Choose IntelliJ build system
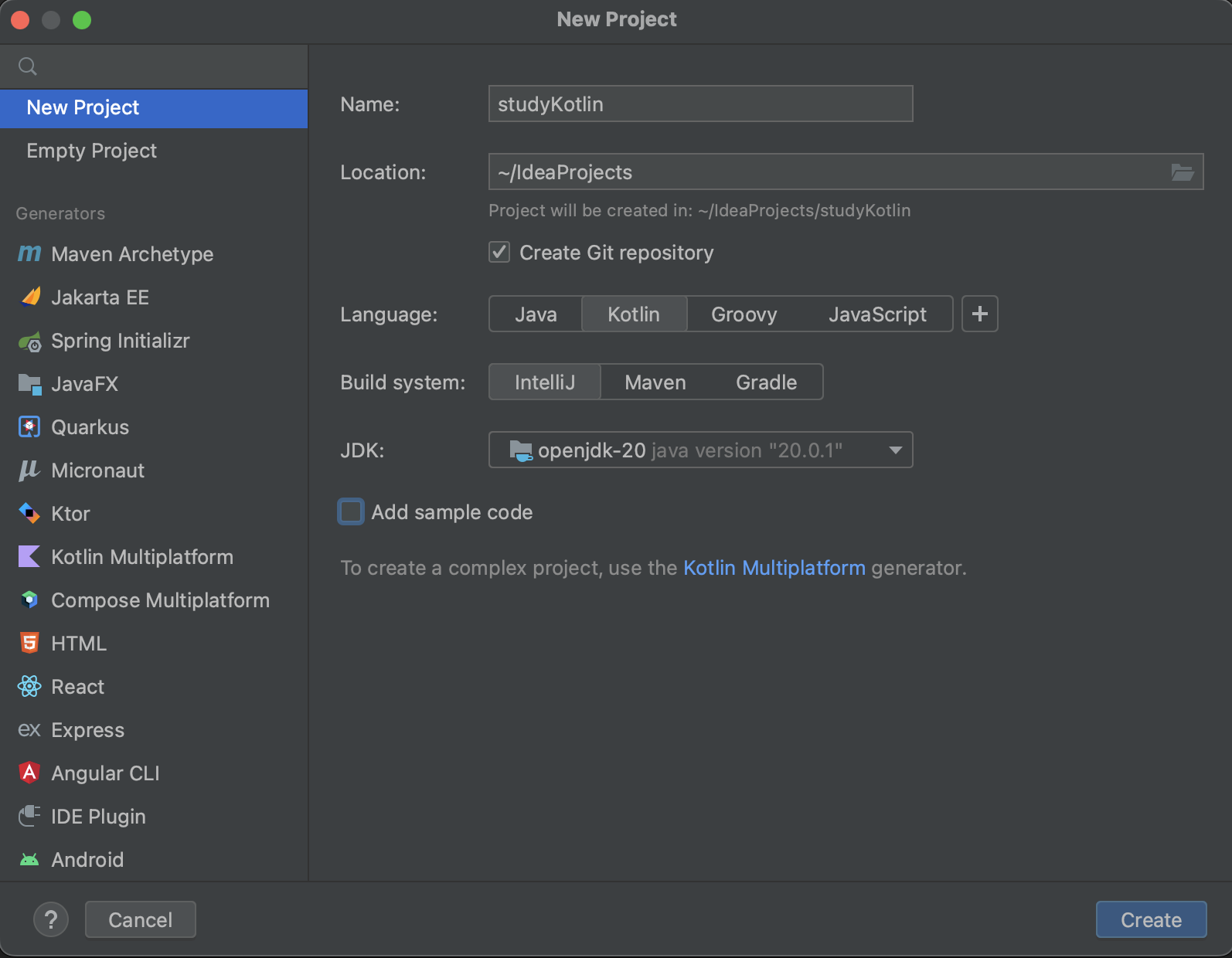The image size is (1232, 958). click(545, 382)
